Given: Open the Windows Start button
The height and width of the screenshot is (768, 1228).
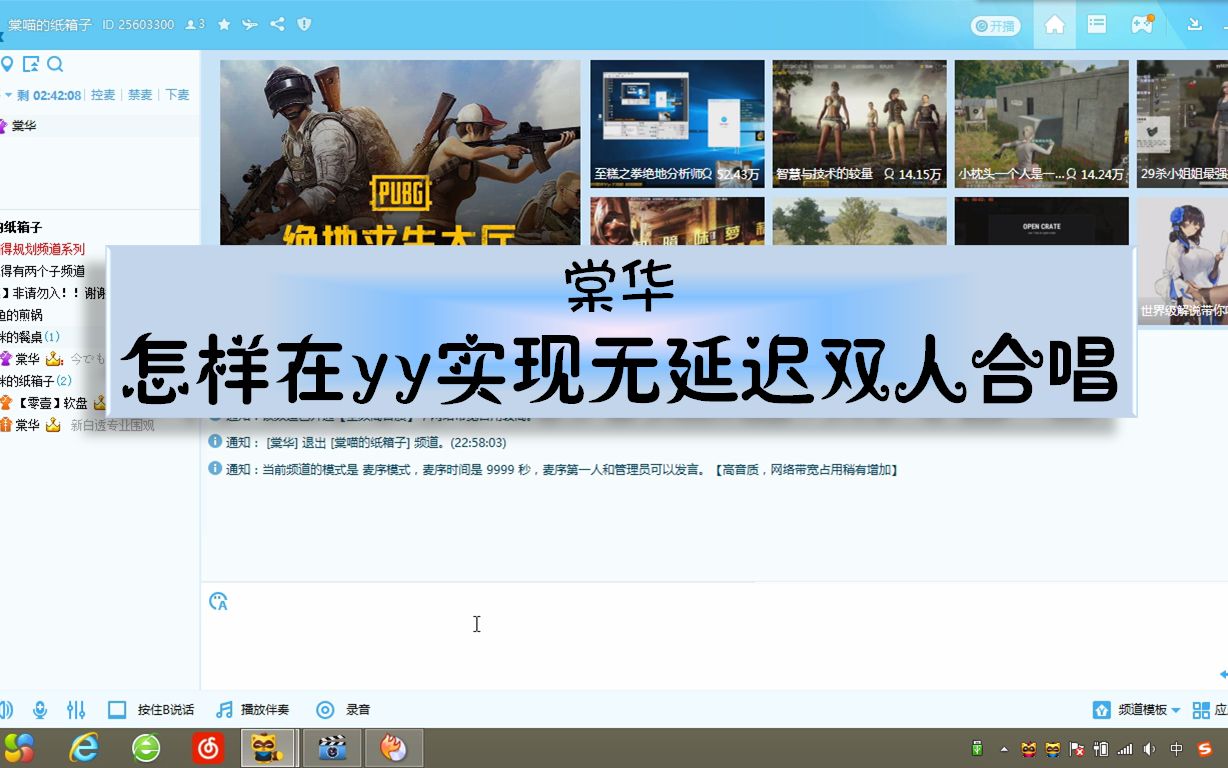Looking at the screenshot, I should tap(19, 748).
